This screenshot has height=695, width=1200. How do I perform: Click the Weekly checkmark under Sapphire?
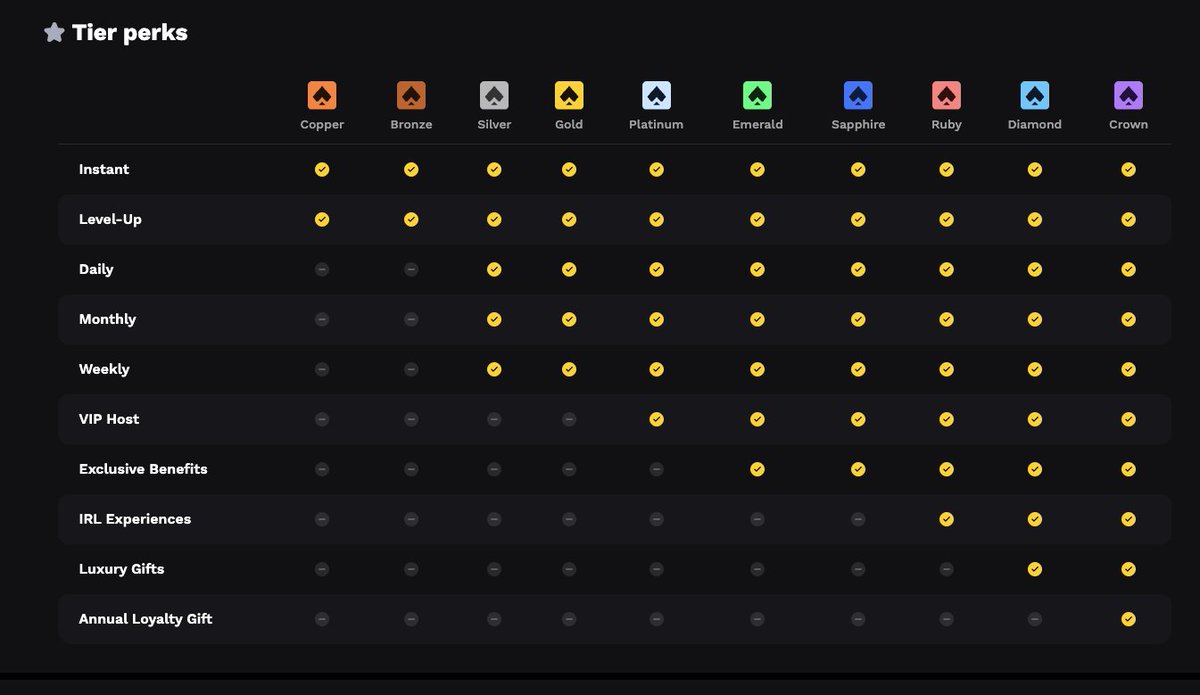point(858,370)
